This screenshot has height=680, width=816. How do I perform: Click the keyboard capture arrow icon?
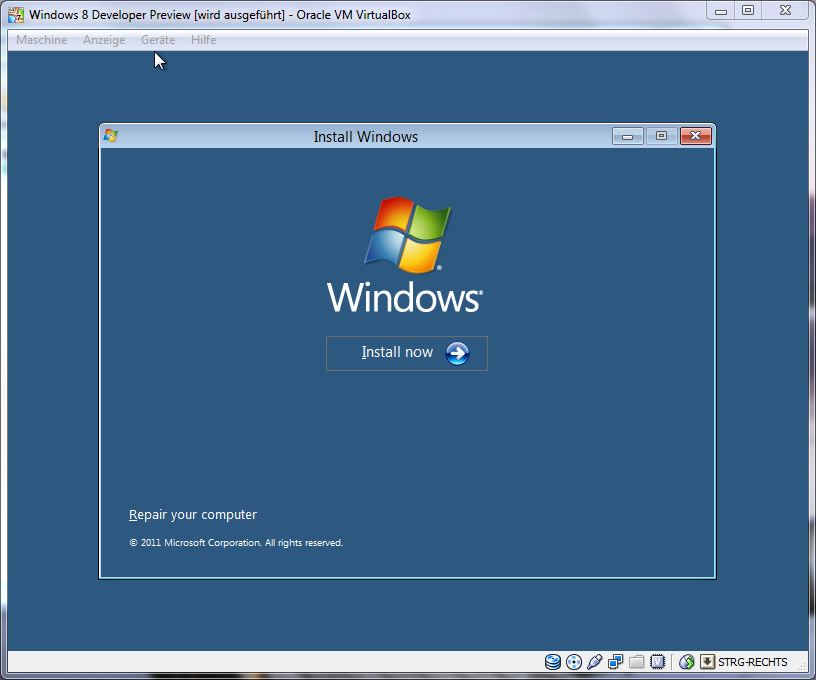[707, 662]
